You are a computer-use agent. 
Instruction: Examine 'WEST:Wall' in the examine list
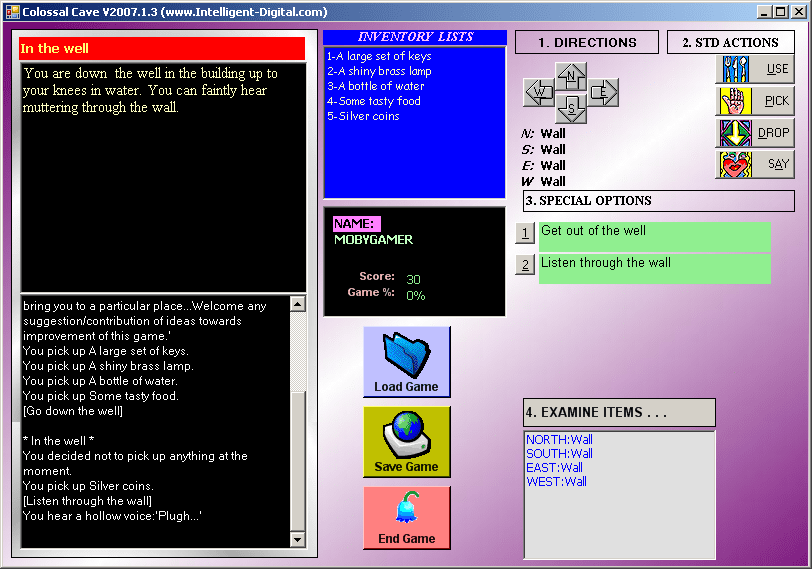[x=556, y=482]
